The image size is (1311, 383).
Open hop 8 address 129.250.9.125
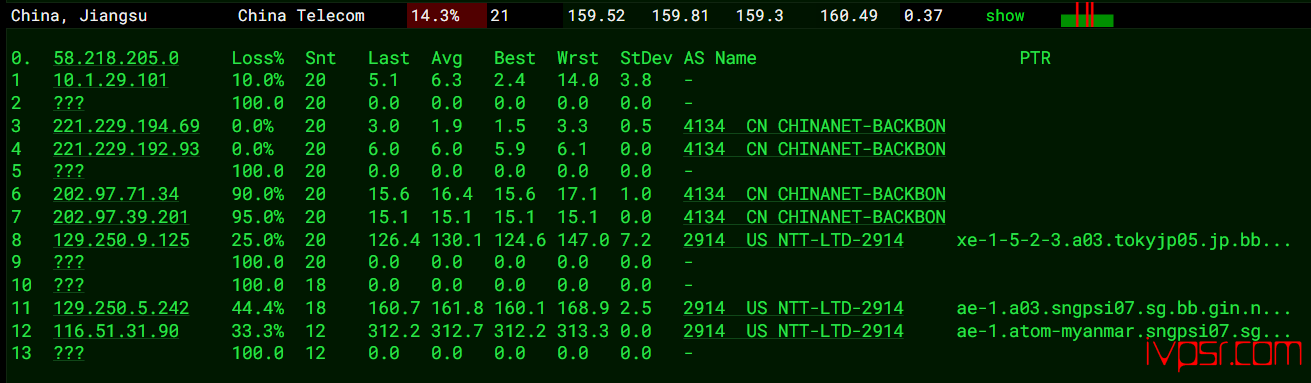[x=121, y=240]
